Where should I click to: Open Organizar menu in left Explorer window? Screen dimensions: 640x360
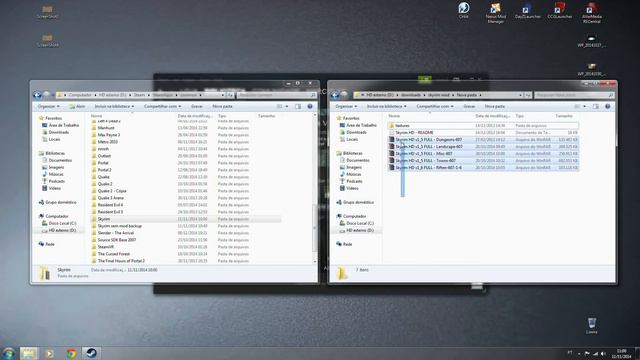[48, 107]
